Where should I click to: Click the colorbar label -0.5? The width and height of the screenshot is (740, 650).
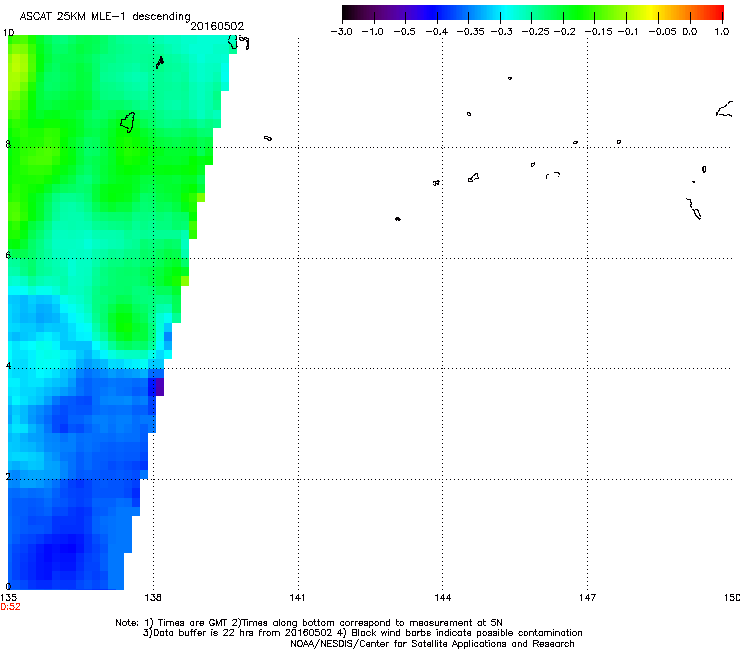[x=404, y=32]
